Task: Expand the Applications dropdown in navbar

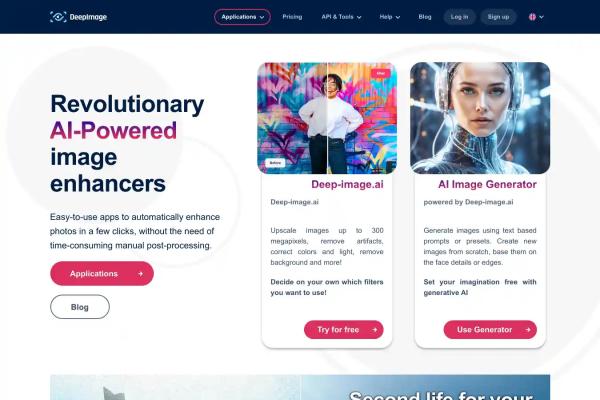Action: (242, 17)
